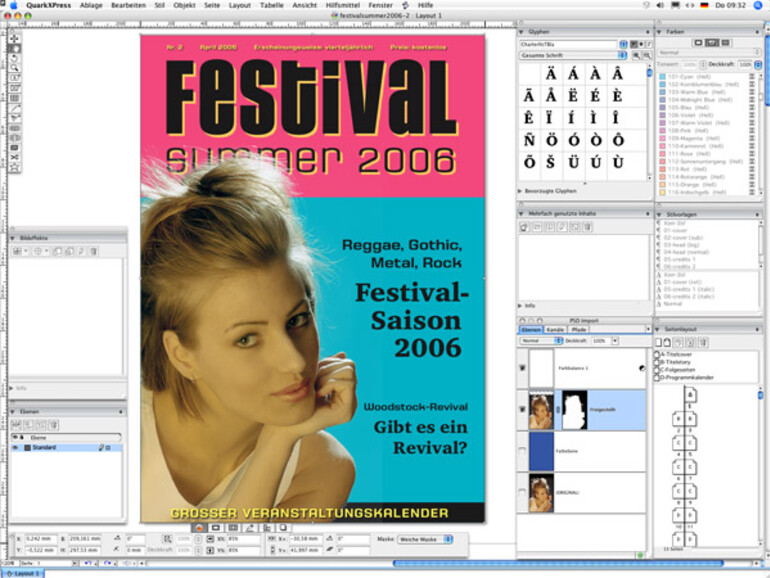The image size is (770, 578).
Task: Click the blank single page icon in Seitenlayout
Action: pyautogui.click(x=659, y=342)
